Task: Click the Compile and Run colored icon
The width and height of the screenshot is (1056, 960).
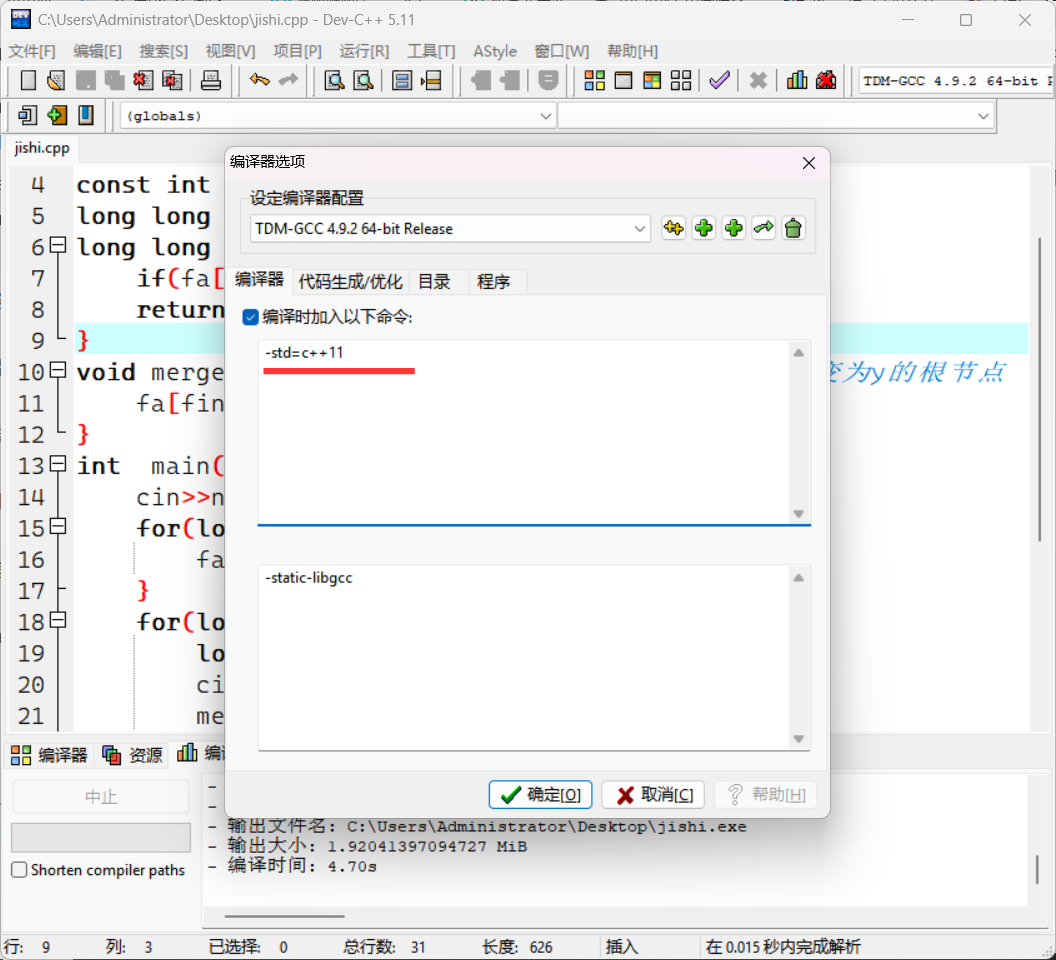Action: pos(652,81)
